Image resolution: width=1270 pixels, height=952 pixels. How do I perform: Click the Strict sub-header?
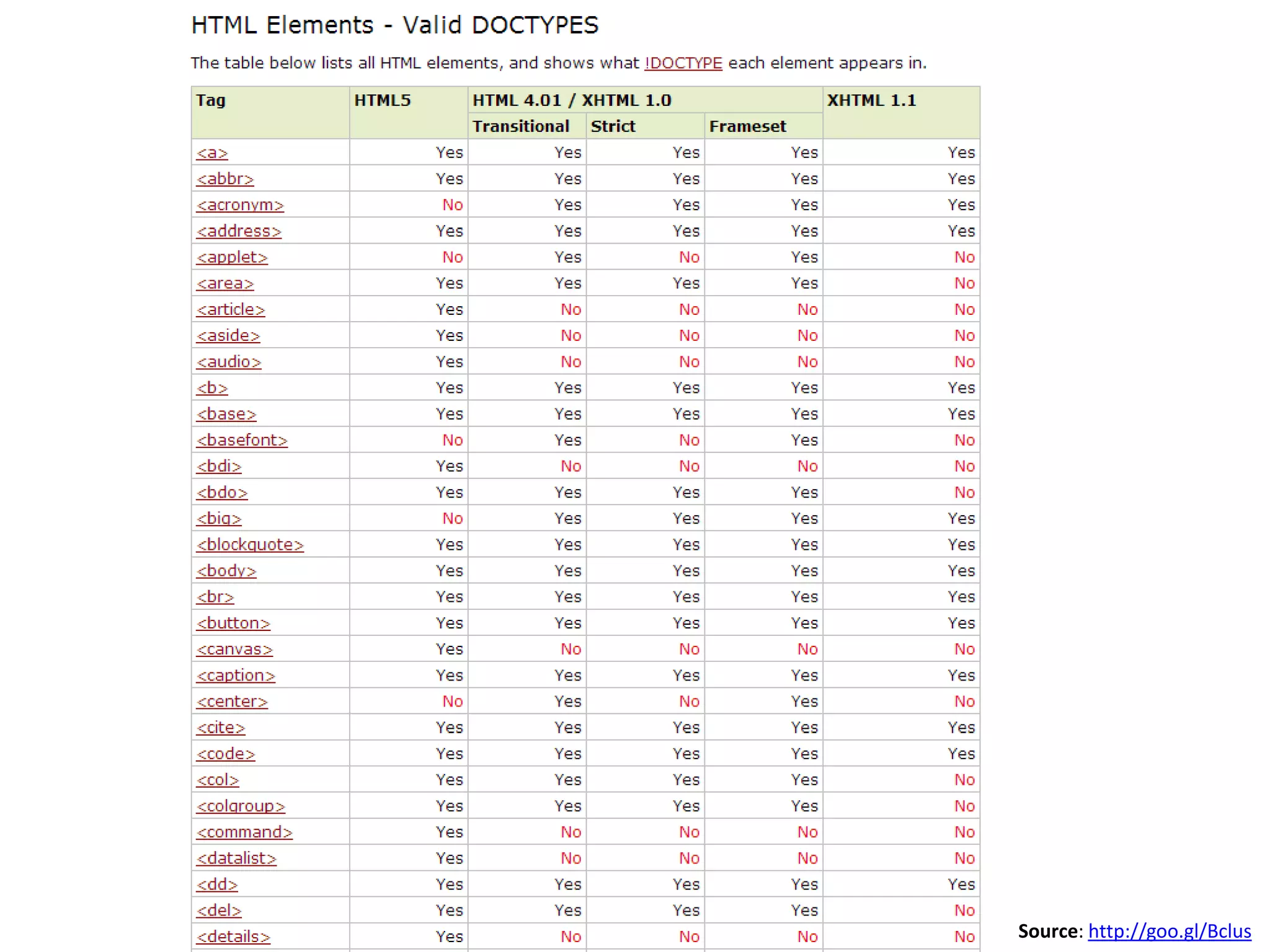646,126
